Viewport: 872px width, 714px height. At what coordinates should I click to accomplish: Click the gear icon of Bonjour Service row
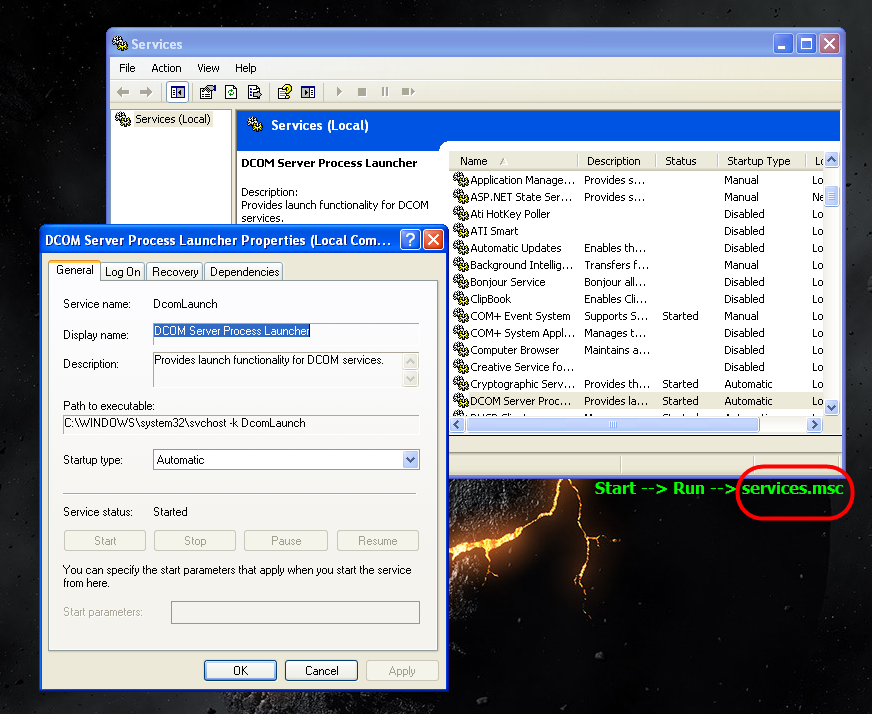click(460, 281)
